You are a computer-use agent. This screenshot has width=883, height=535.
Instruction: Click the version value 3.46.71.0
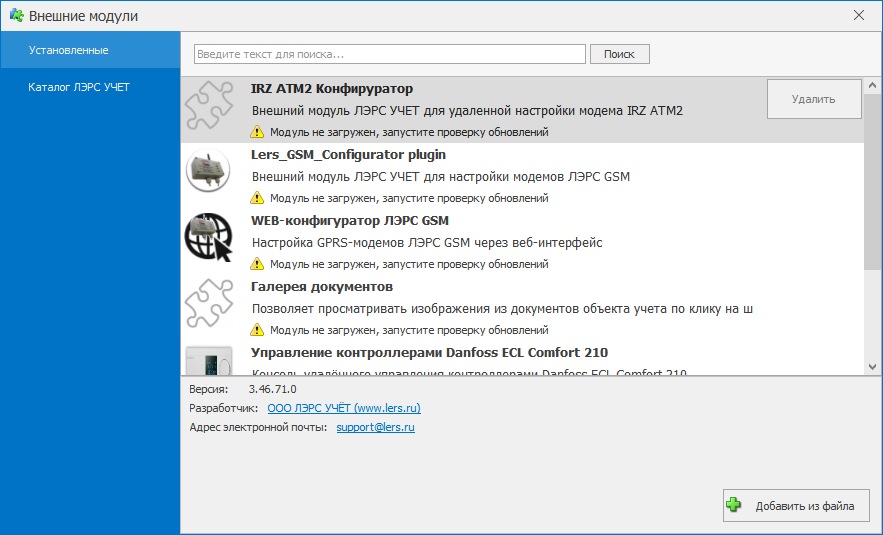click(x=273, y=389)
